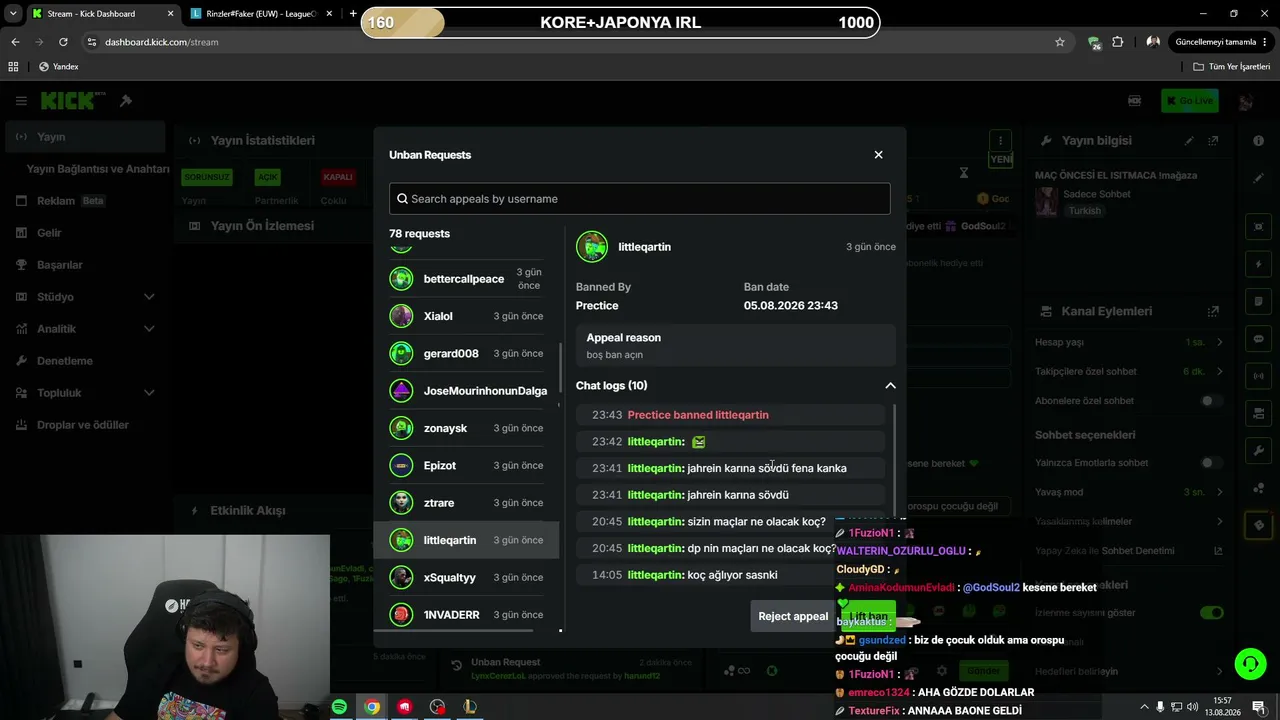Open the profile avatar menu

pyautogui.click(x=1246, y=101)
